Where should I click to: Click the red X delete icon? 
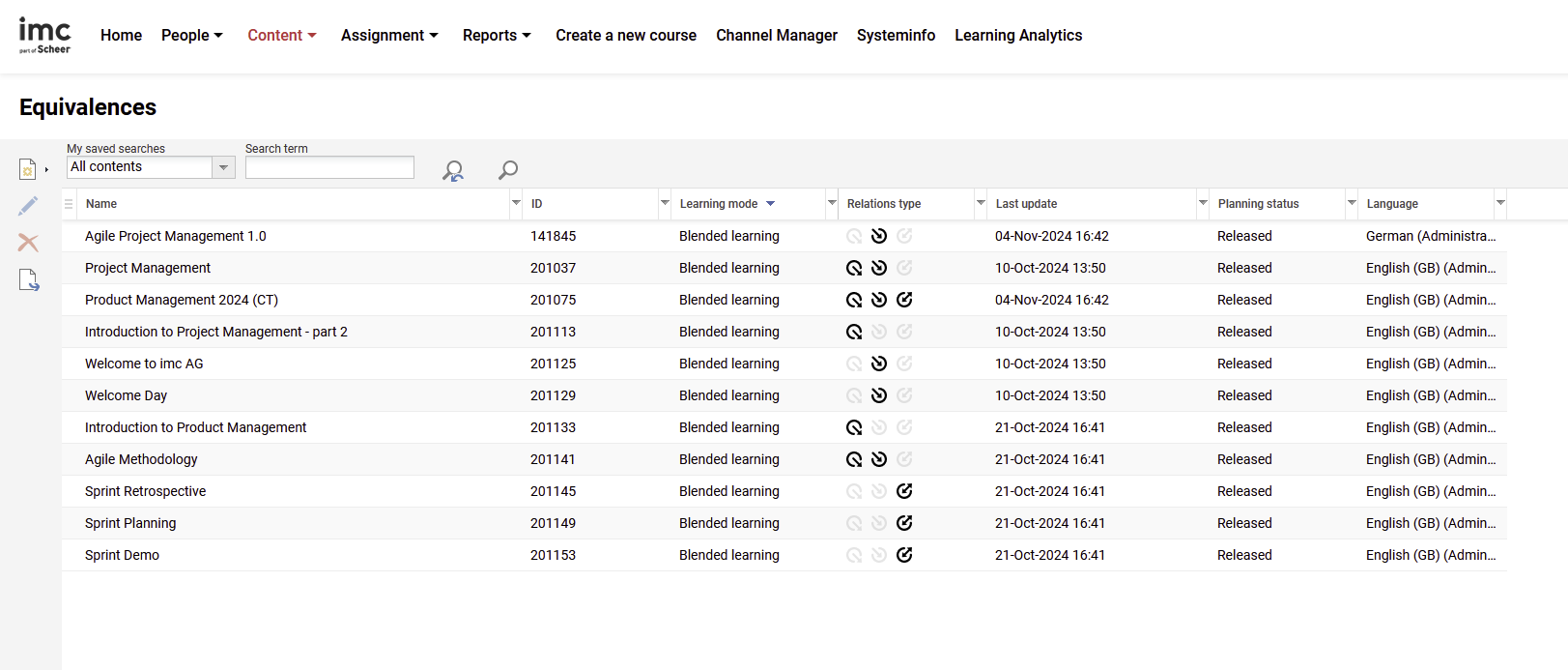(x=28, y=243)
